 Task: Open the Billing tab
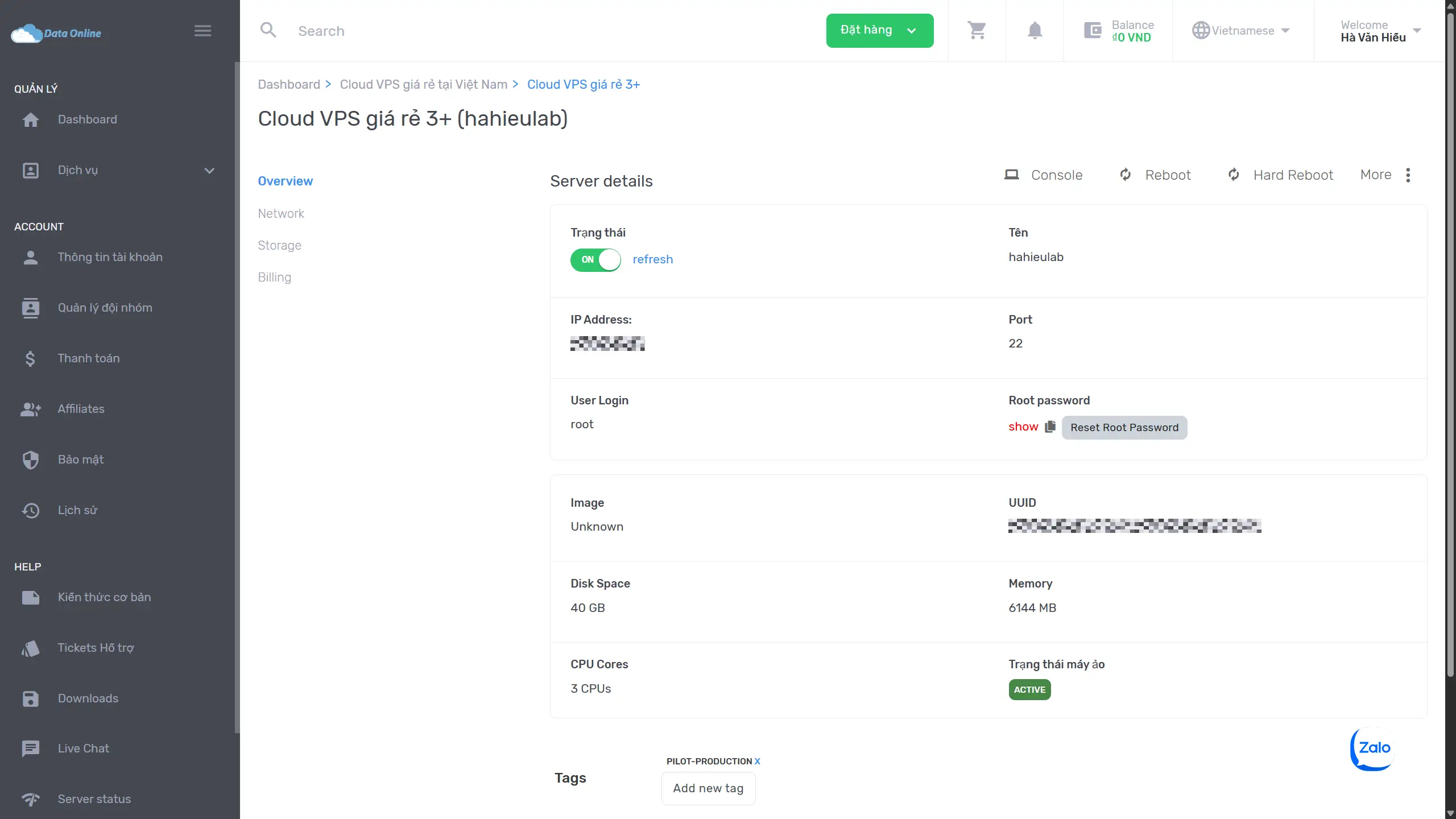pos(274,277)
